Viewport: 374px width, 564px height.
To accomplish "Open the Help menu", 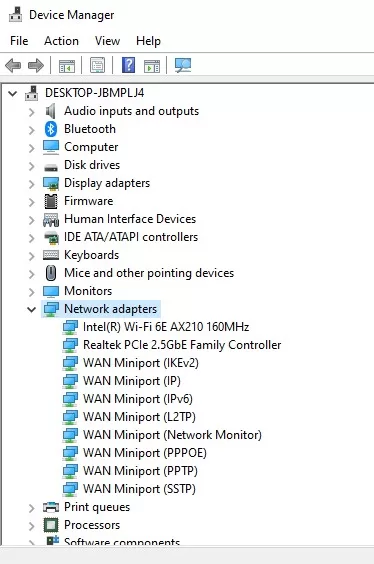I will (148, 41).
